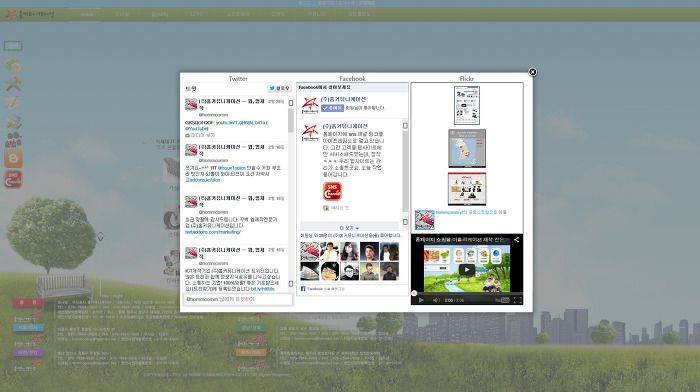Open the red SNS Channel image in Facebook post
Viewport: 700px width, 392px height.
(332, 191)
